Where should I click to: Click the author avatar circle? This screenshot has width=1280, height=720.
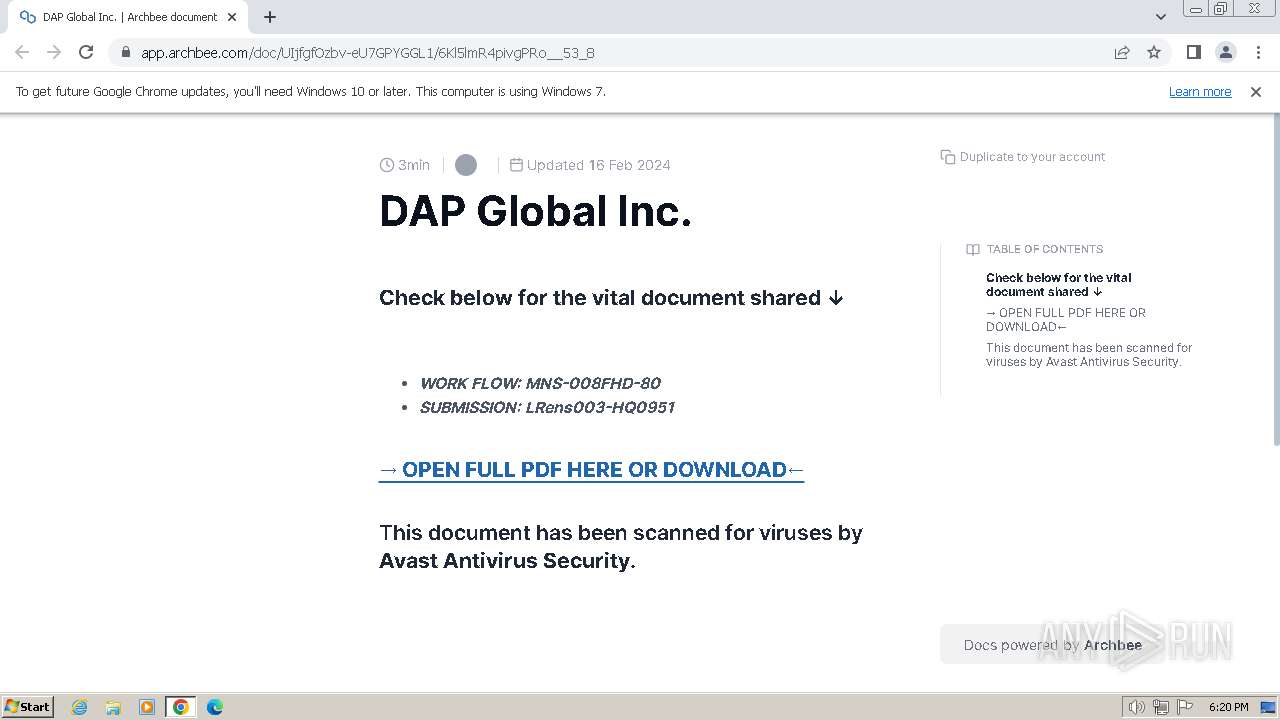(466, 165)
